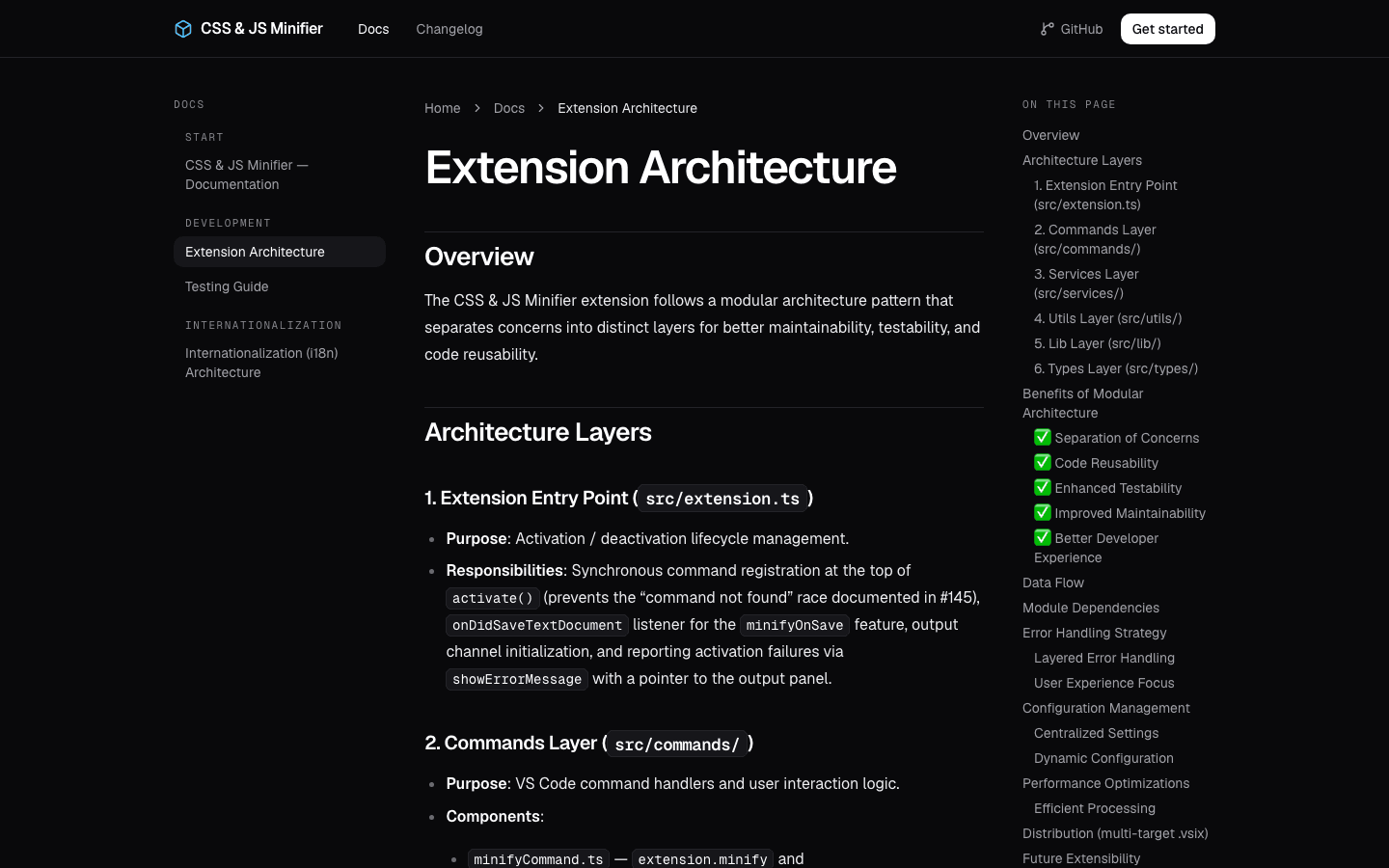Viewport: 1389px width, 868px height.
Task: Jump to Distribution (multi-target .vsix) outline link
Action: 1115,833
